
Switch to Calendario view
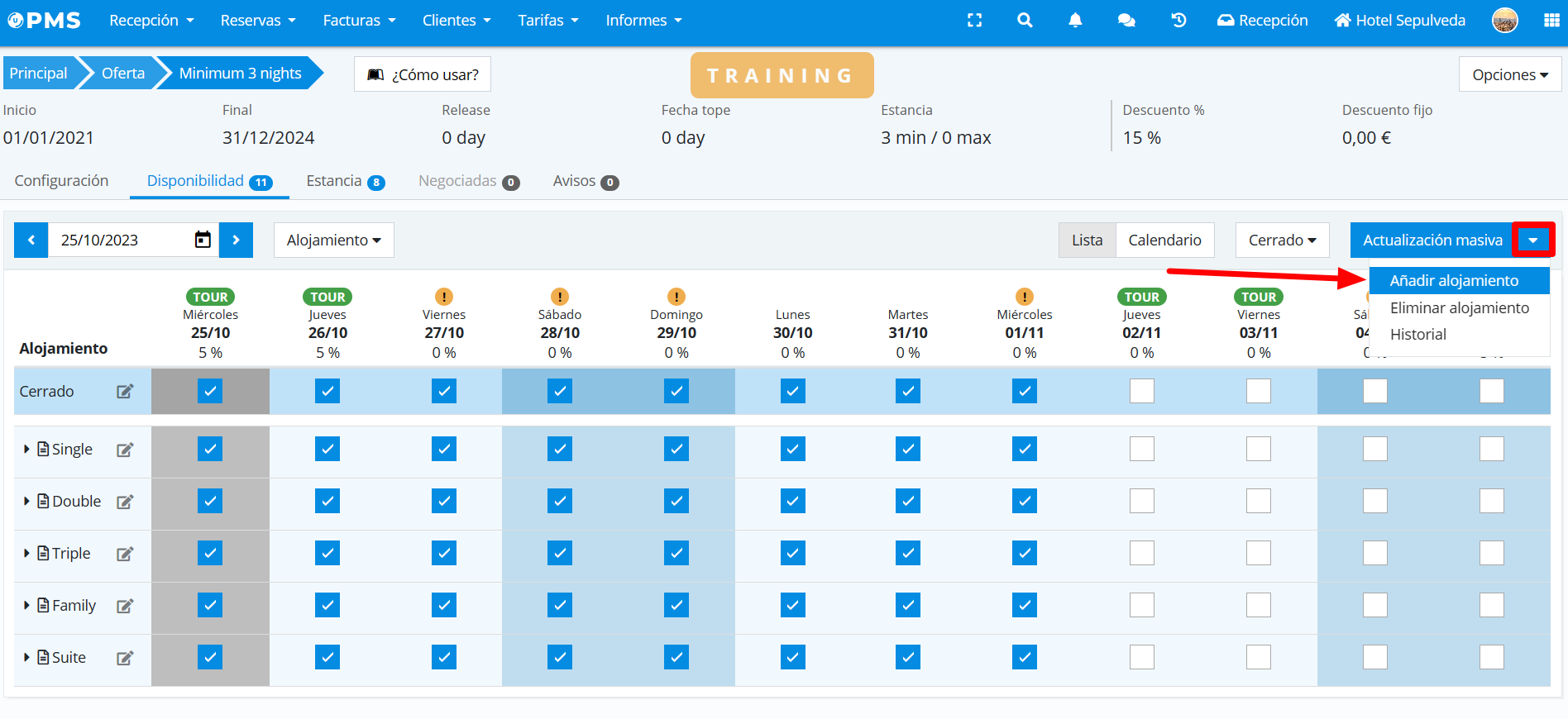[1164, 240]
